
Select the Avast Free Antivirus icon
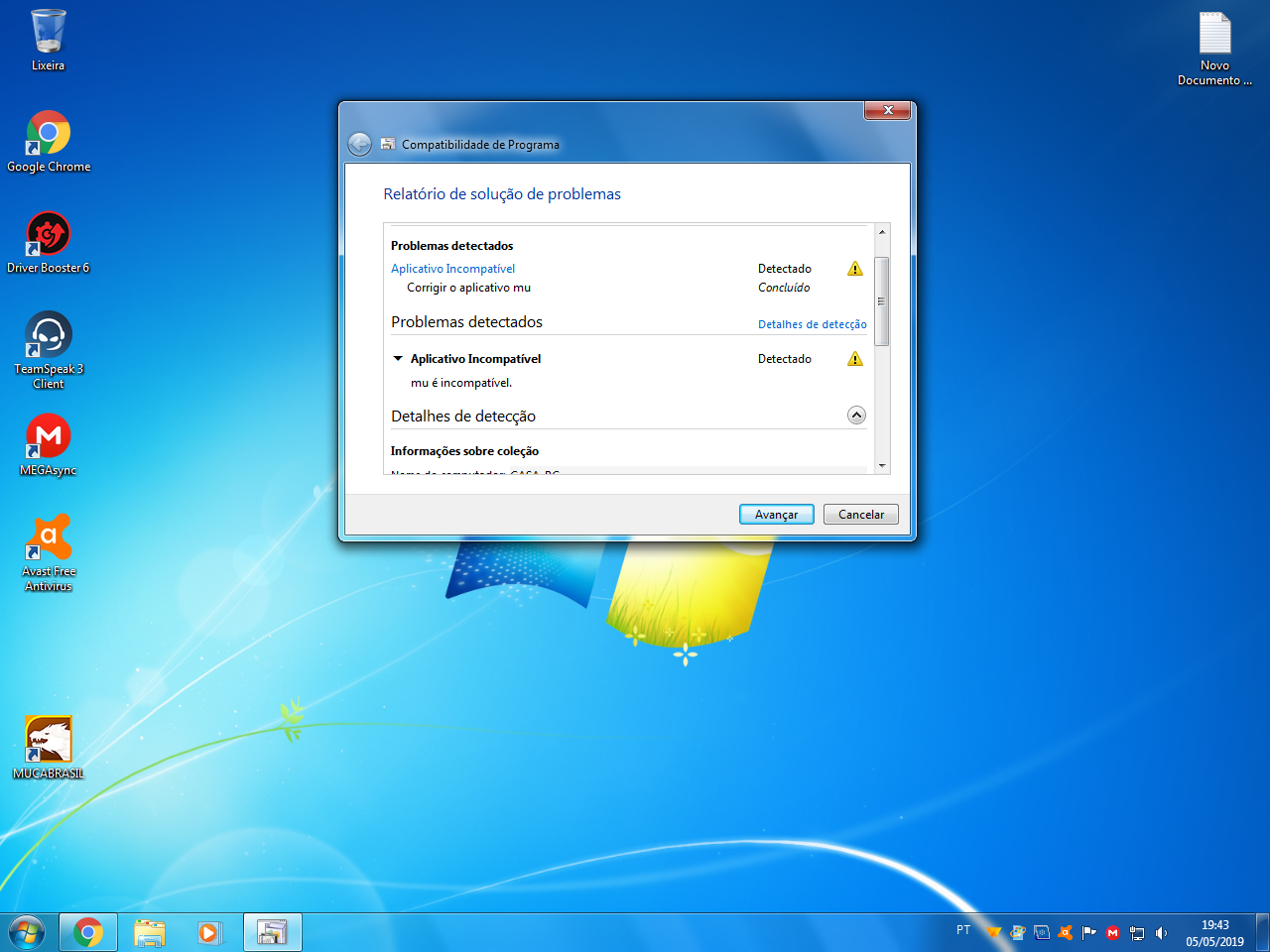[48, 538]
